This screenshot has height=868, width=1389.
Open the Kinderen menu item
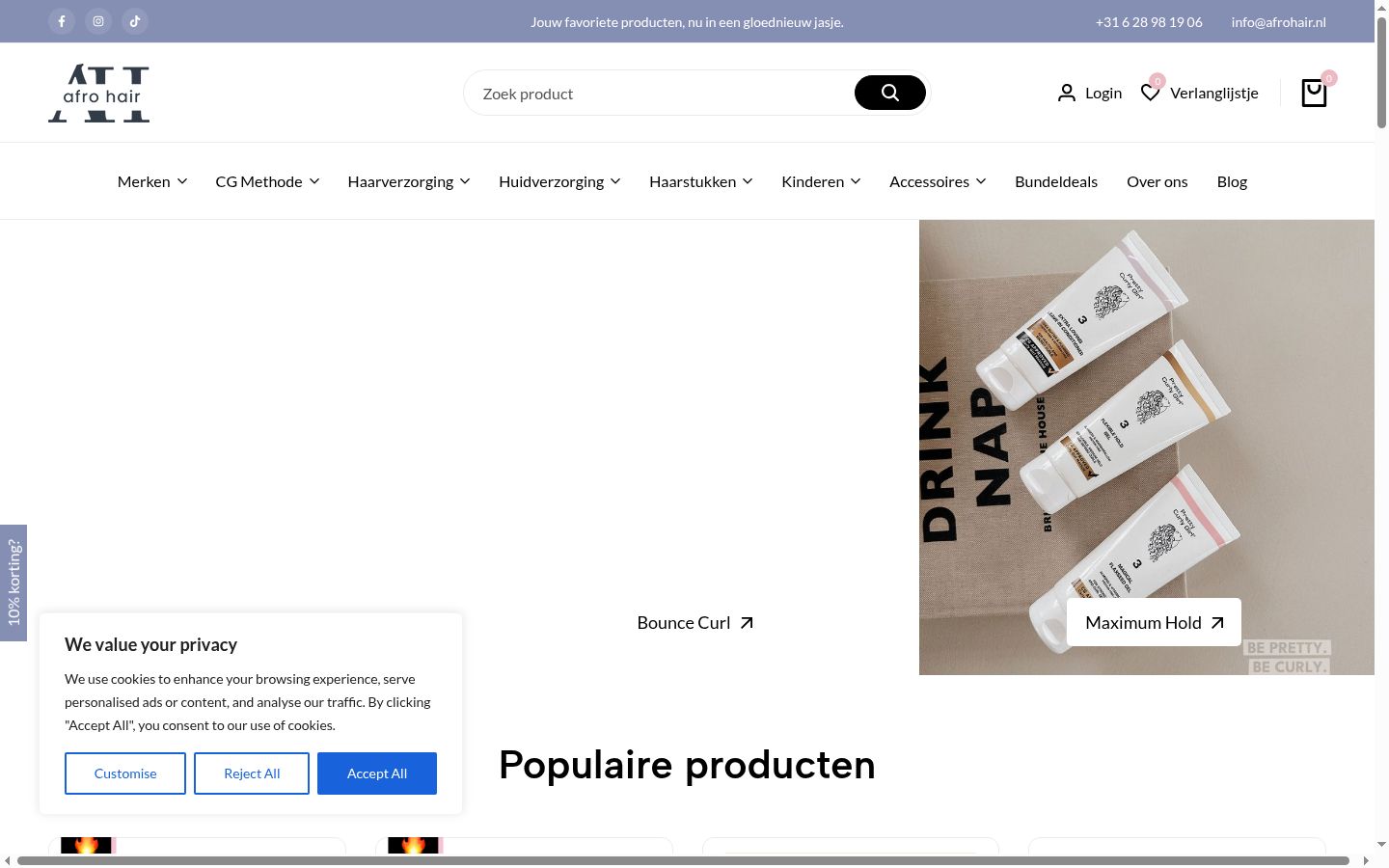[813, 181]
